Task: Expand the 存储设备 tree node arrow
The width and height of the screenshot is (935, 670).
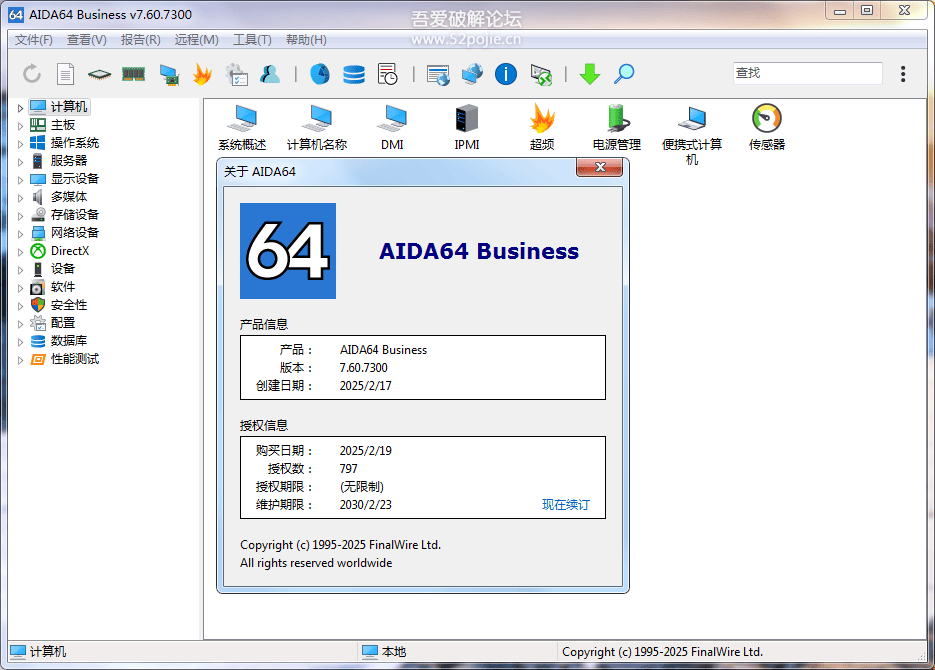Action: 20,216
